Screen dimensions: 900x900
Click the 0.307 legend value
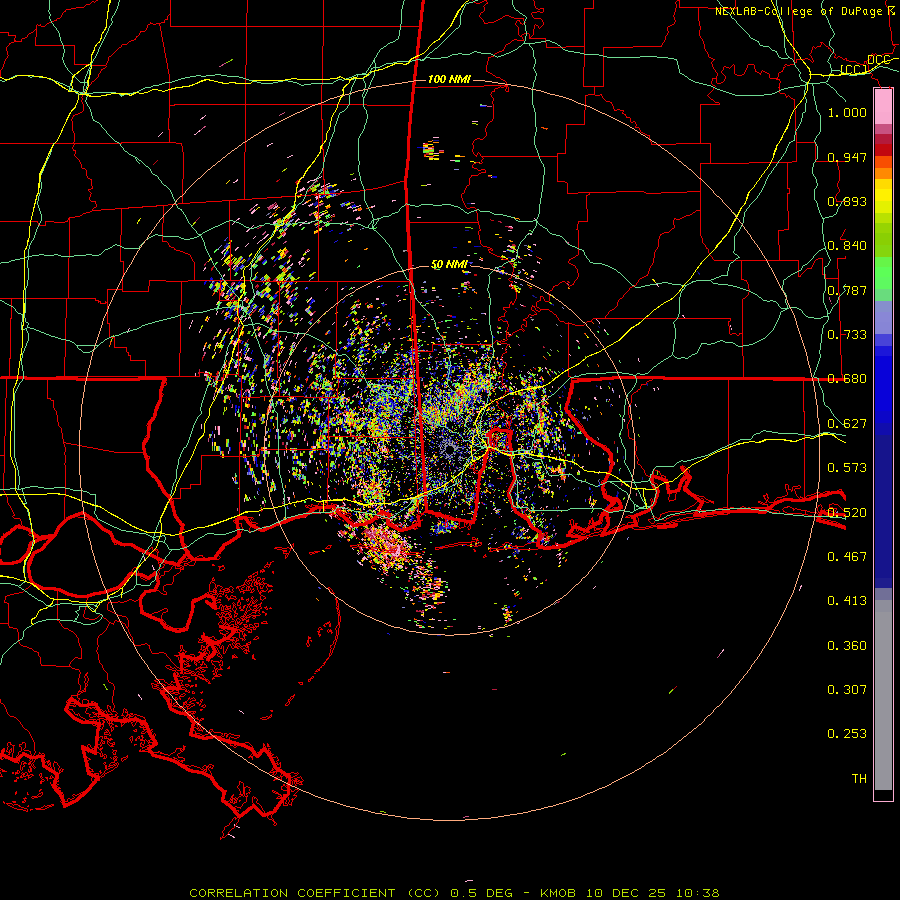pyautogui.click(x=847, y=690)
